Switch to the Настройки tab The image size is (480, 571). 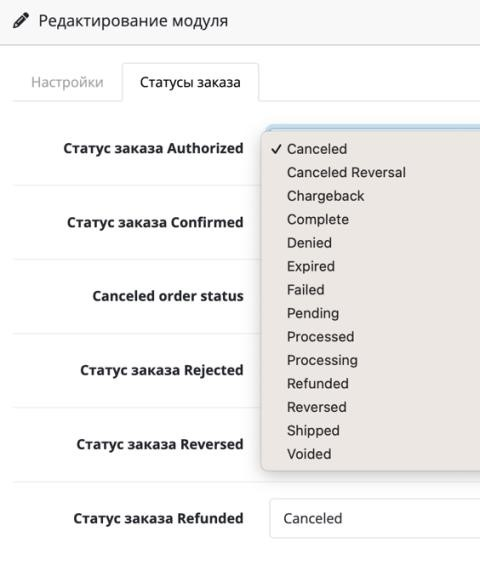point(67,82)
